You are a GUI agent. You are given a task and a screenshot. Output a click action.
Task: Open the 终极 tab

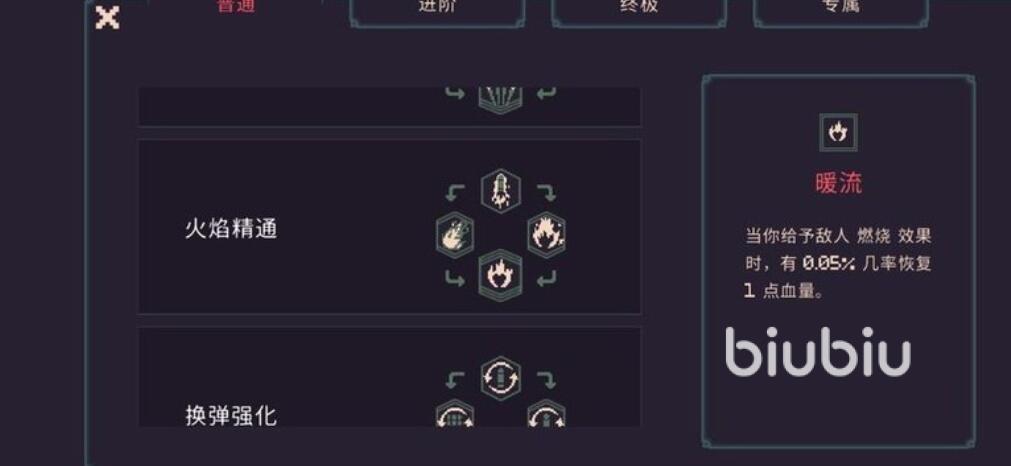(x=639, y=9)
